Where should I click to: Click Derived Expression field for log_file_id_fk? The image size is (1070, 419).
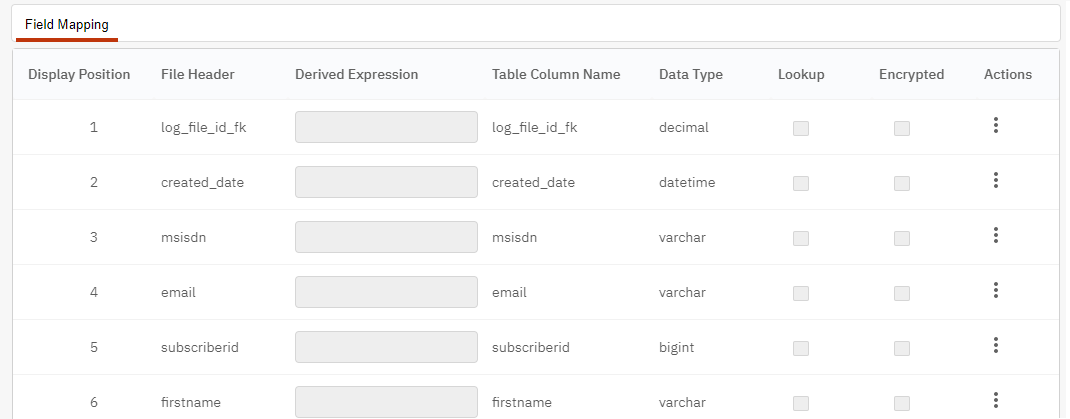[386, 127]
